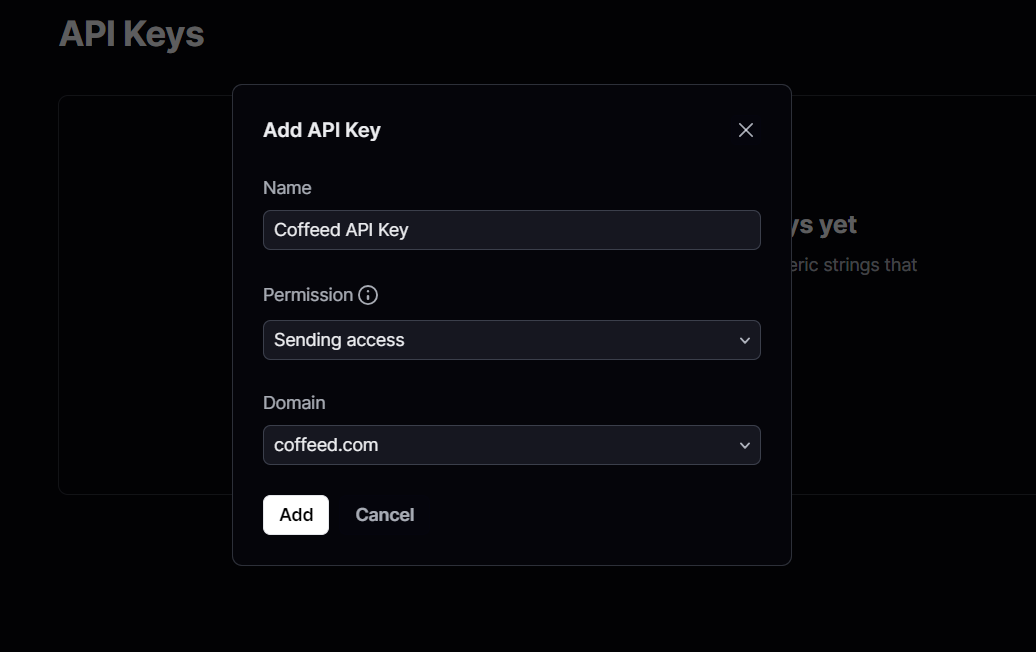Screen dimensions: 1036x652
Task: Click the Add API Key dialog title
Action: (x=322, y=130)
